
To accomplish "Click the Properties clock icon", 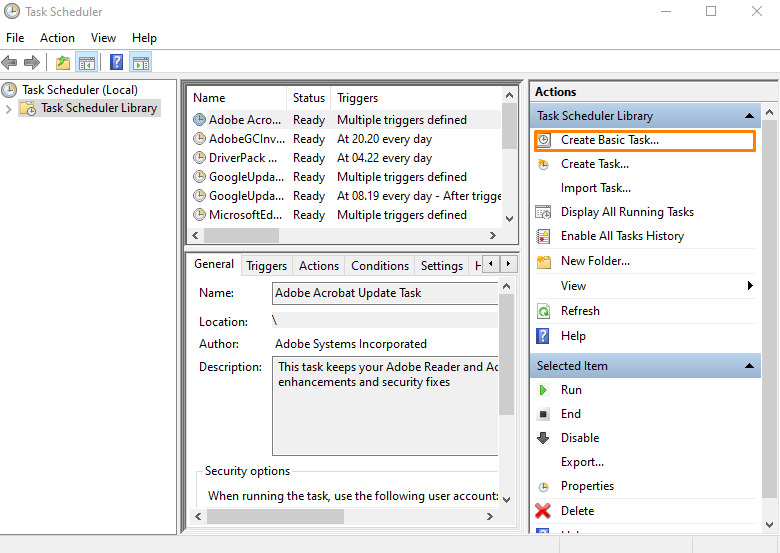I will click(x=544, y=487).
